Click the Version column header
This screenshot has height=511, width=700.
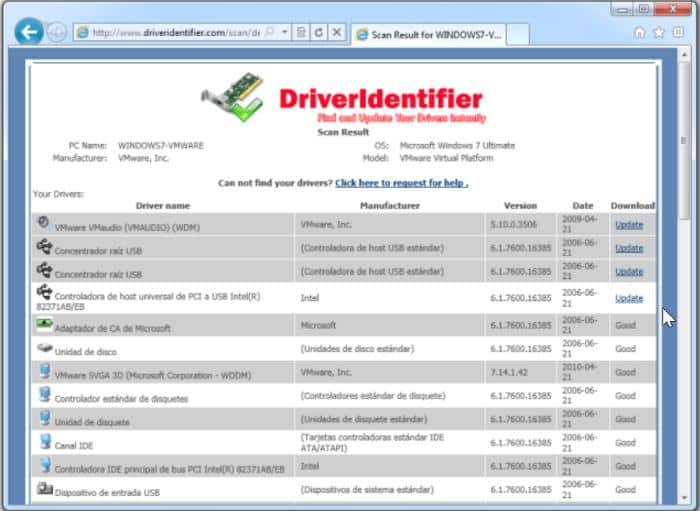tap(520, 206)
